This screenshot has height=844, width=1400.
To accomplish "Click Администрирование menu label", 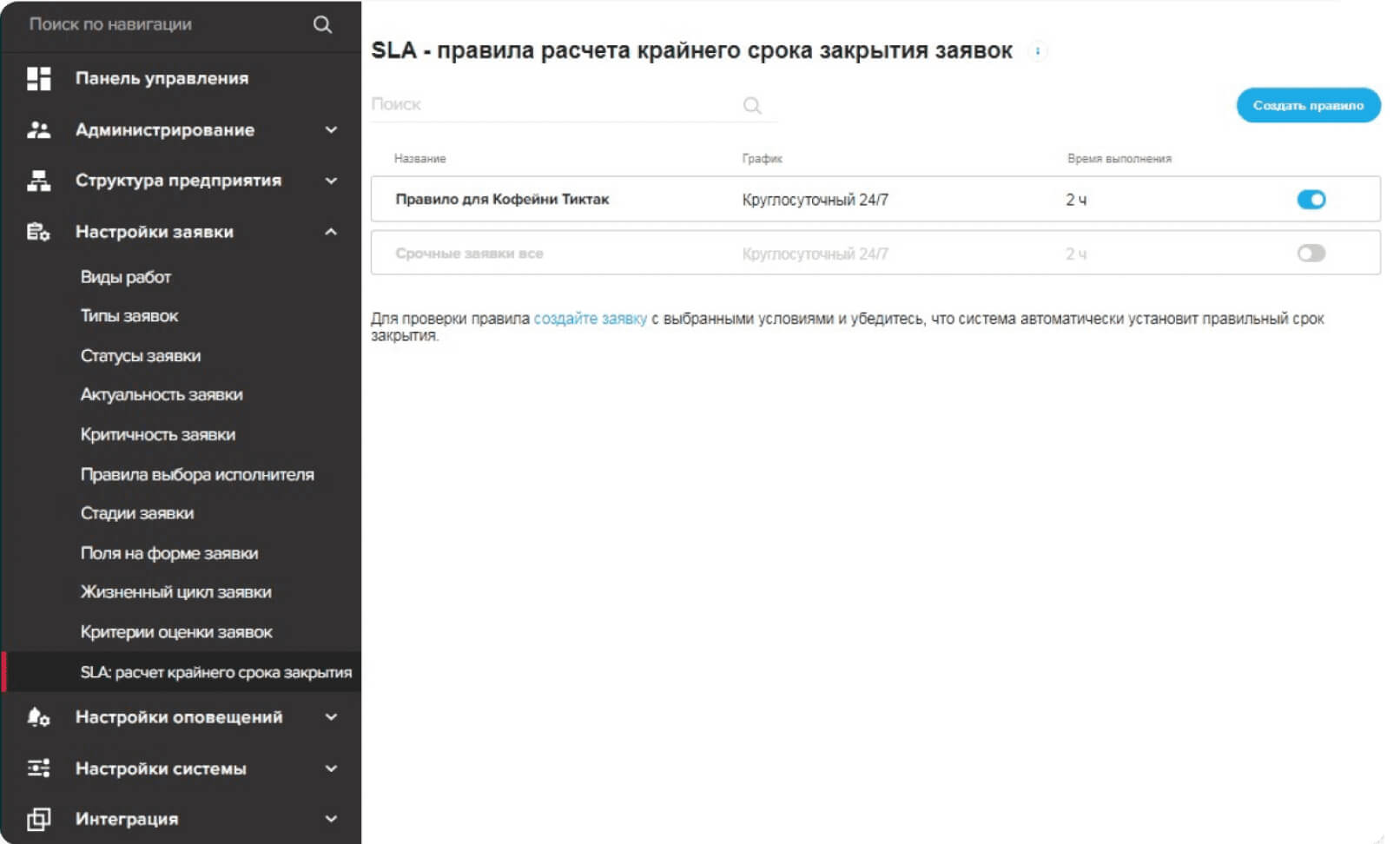I will point(165,130).
